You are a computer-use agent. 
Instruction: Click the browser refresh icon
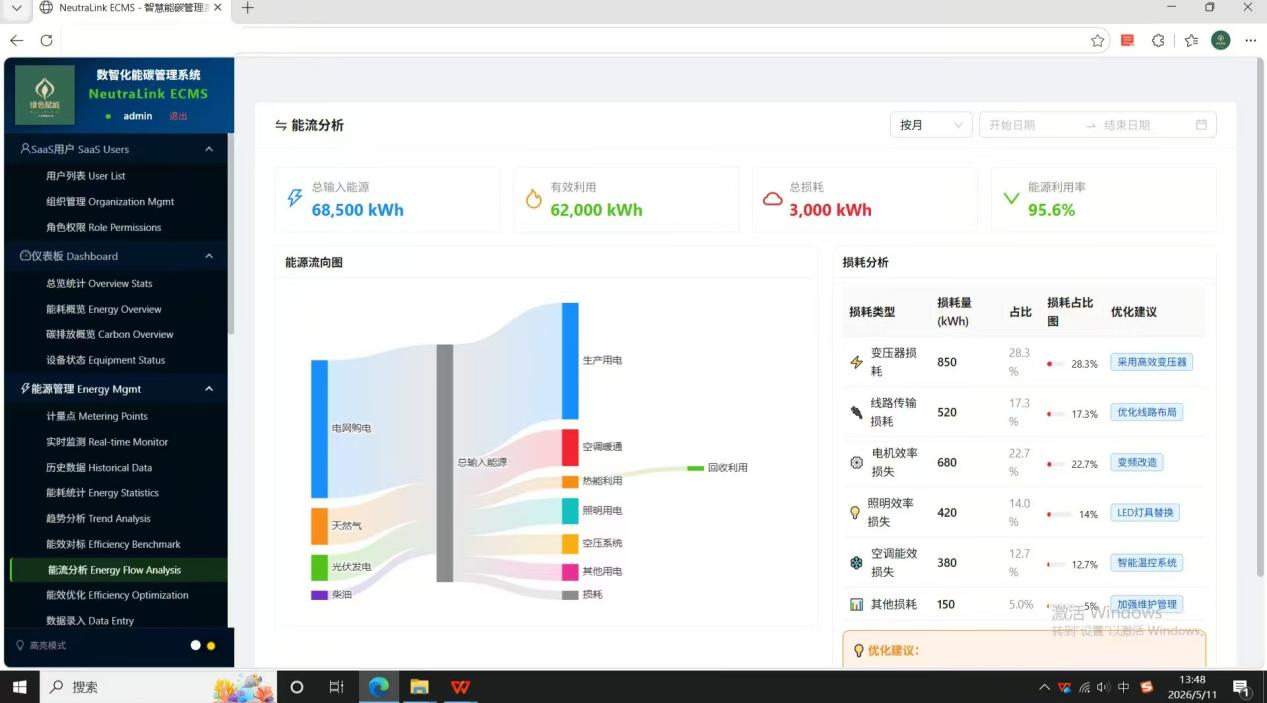coord(46,40)
